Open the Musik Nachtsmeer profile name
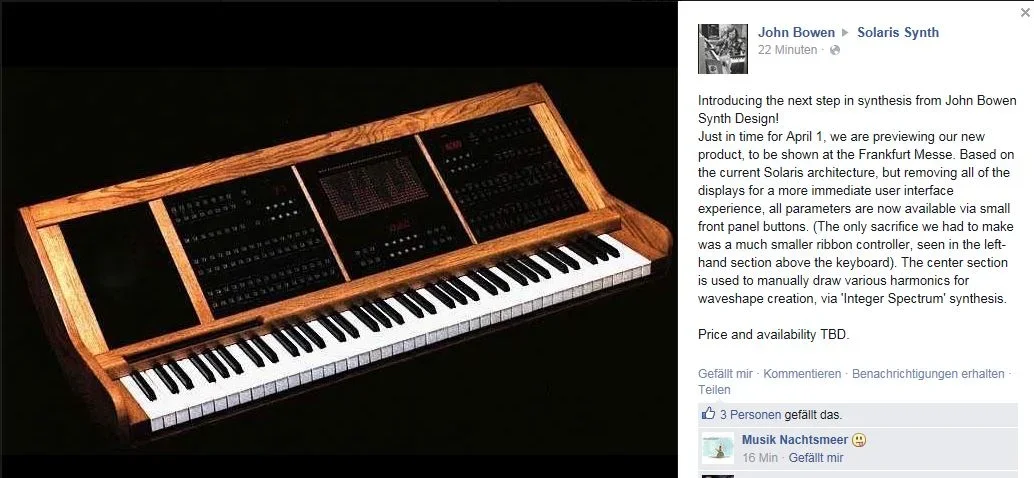Screen dimensions: 1034x478 coord(795,440)
